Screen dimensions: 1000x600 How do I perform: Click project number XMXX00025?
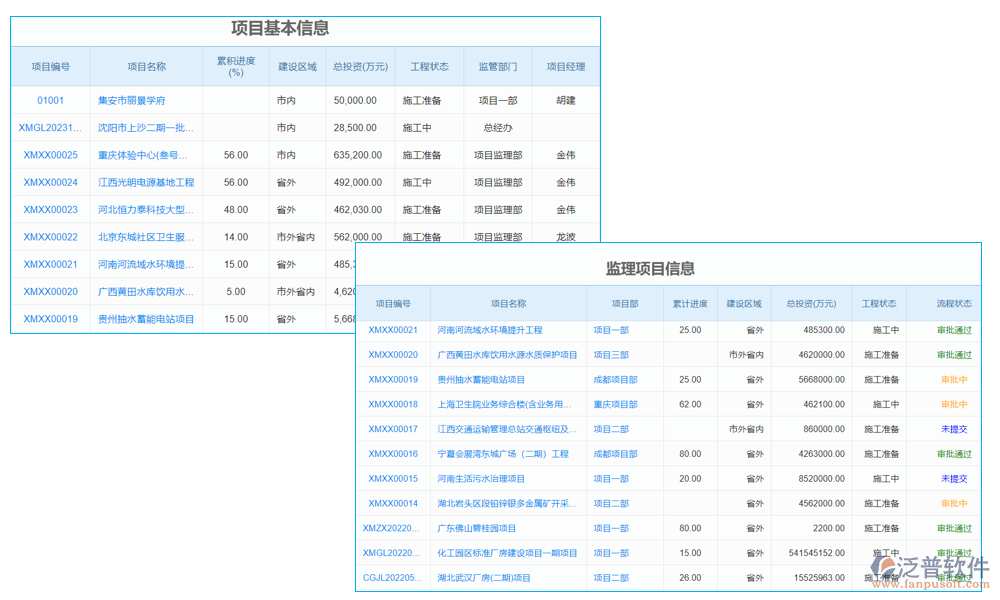pyautogui.click(x=50, y=155)
